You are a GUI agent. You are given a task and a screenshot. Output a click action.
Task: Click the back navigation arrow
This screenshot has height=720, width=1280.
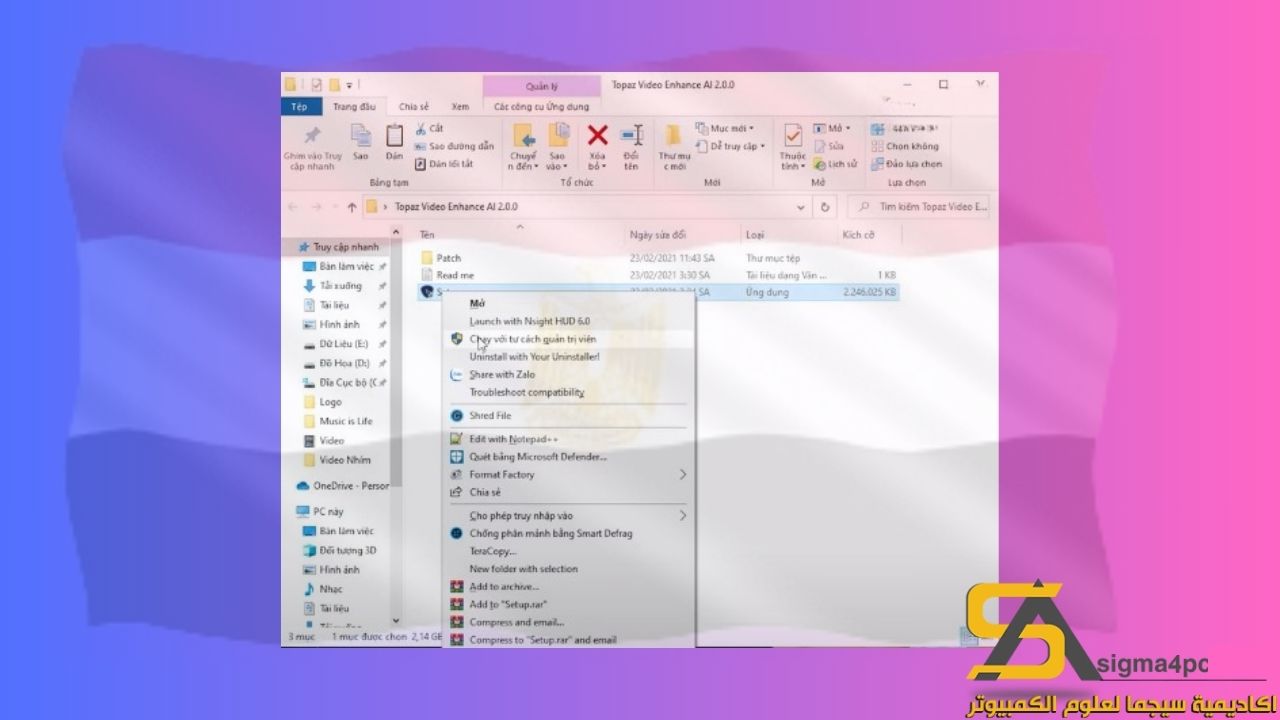[x=293, y=207]
